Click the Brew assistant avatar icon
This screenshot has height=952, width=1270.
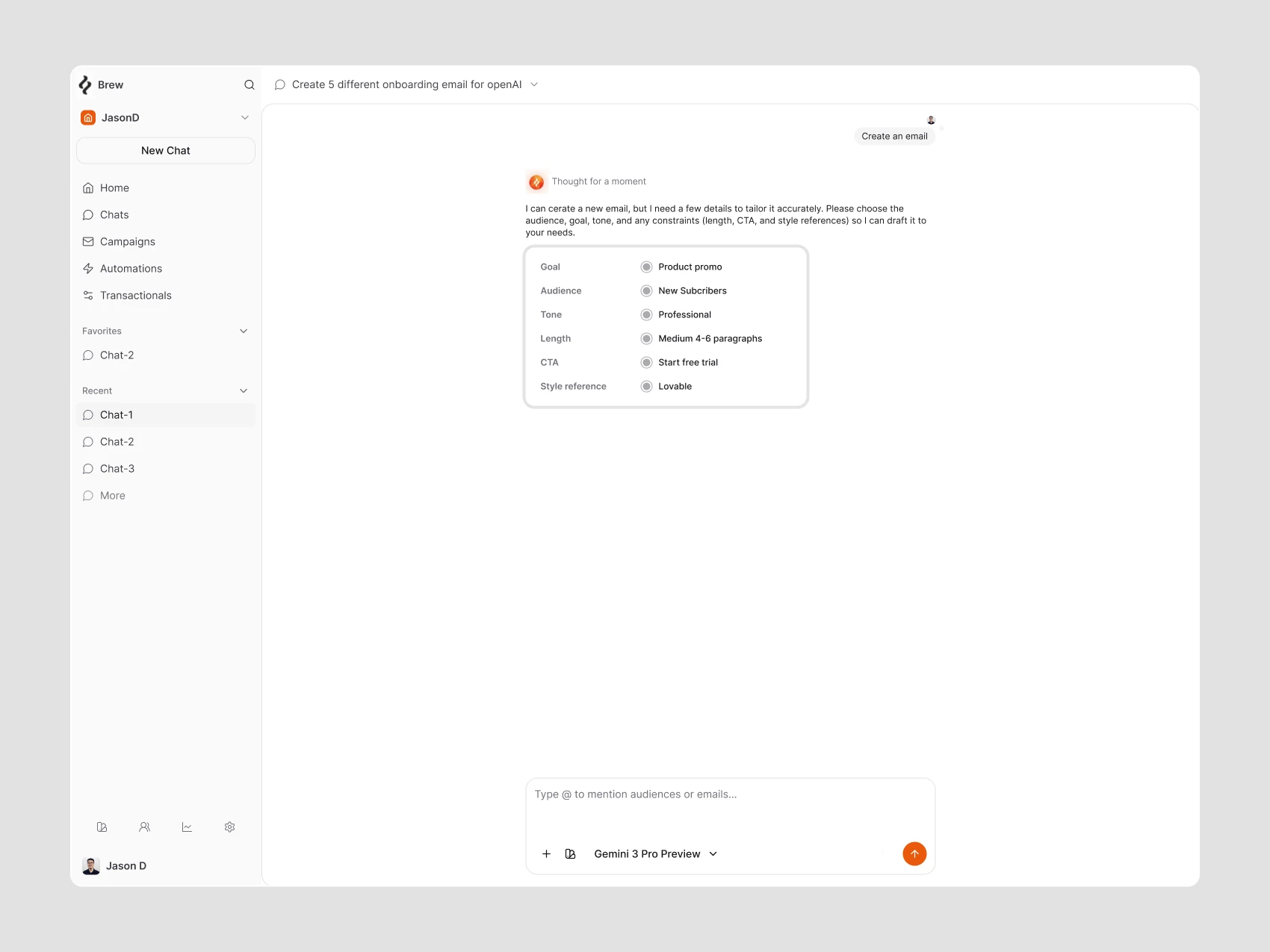536,182
